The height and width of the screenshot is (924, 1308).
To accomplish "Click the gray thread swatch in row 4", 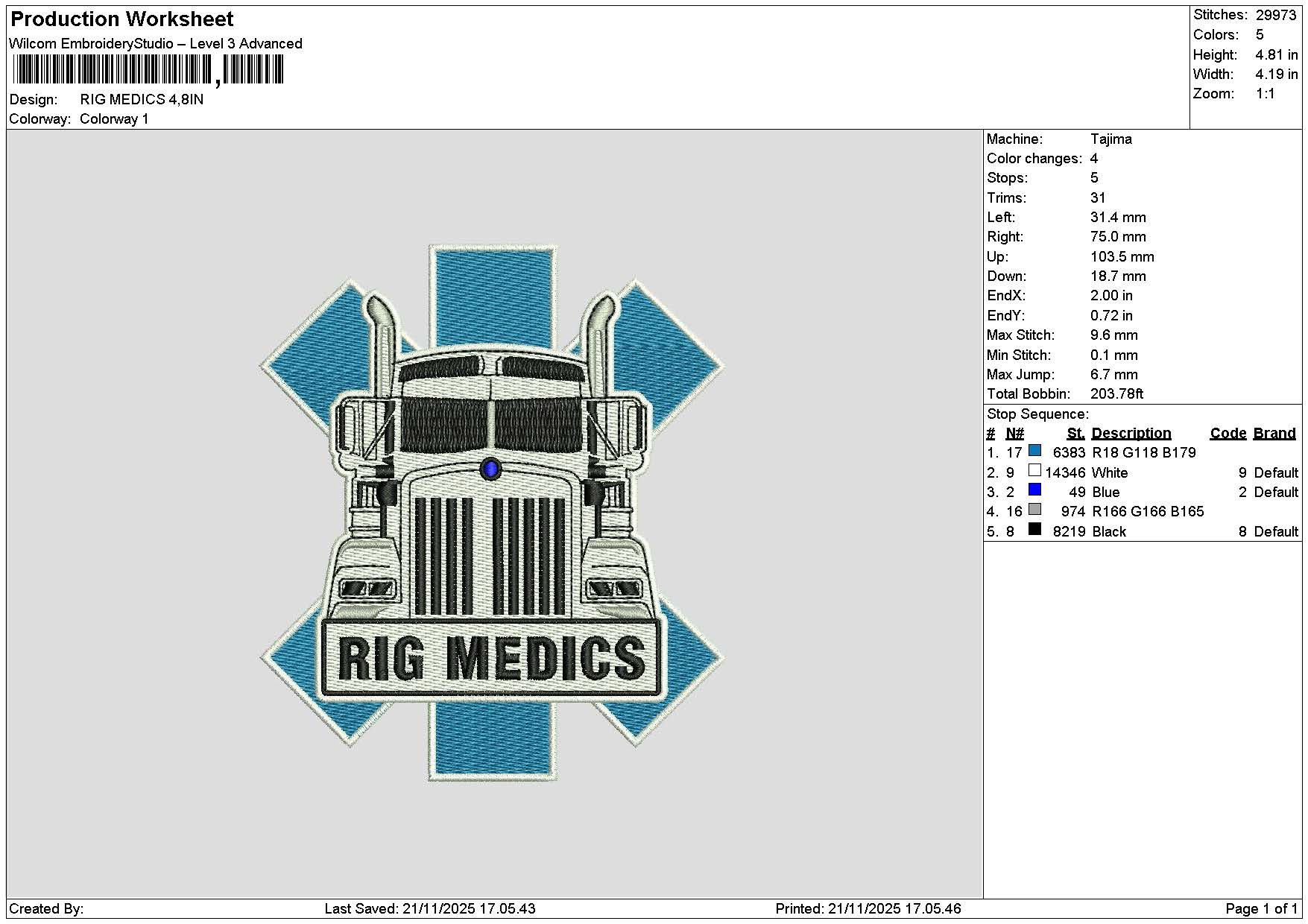I will click(x=1034, y=510).
